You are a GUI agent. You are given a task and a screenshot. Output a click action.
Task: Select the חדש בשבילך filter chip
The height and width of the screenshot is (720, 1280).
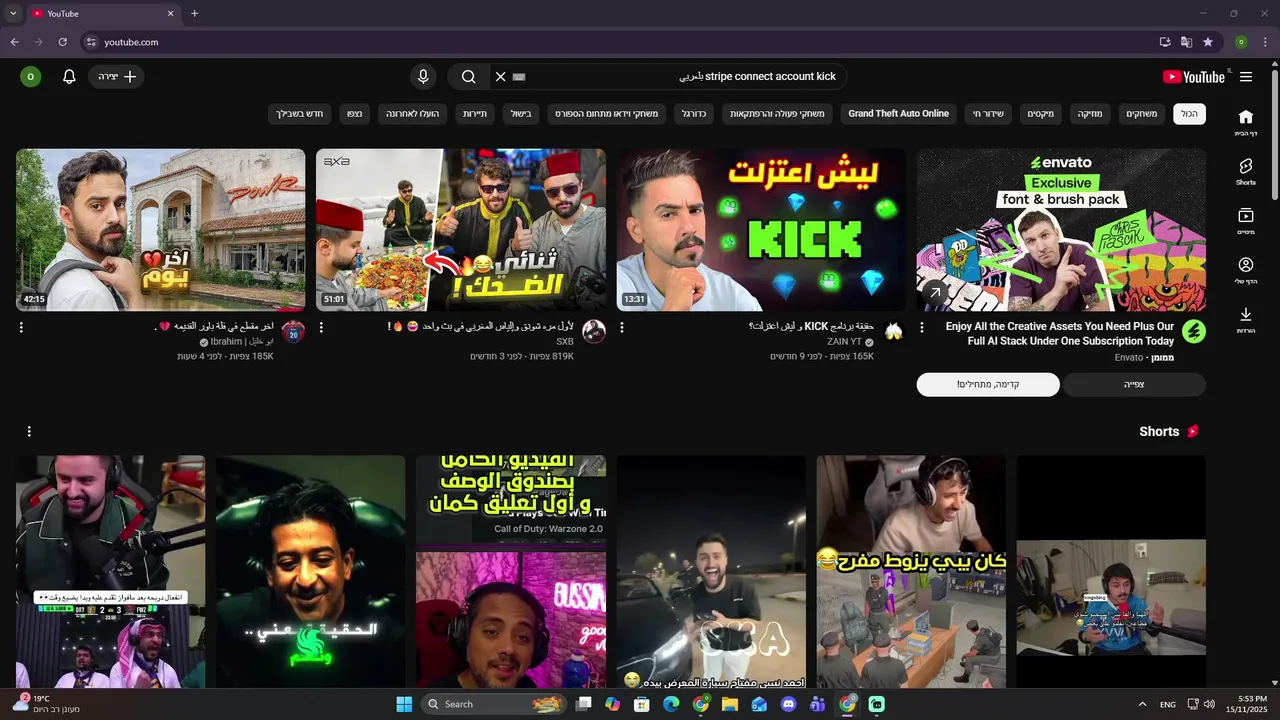(x=300, y=114)
